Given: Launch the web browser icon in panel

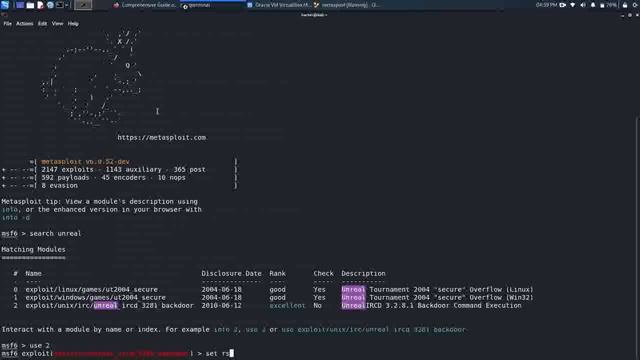Looking at the screenshot, I should tap(50, 5).
